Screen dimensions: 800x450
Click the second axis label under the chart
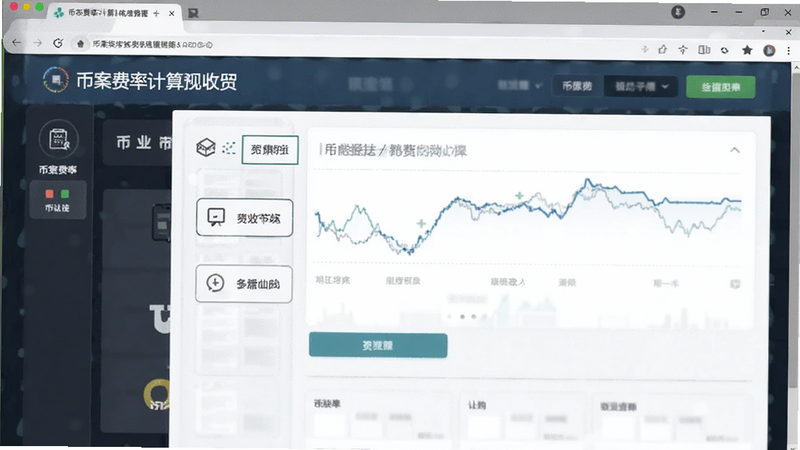[403, 281]
